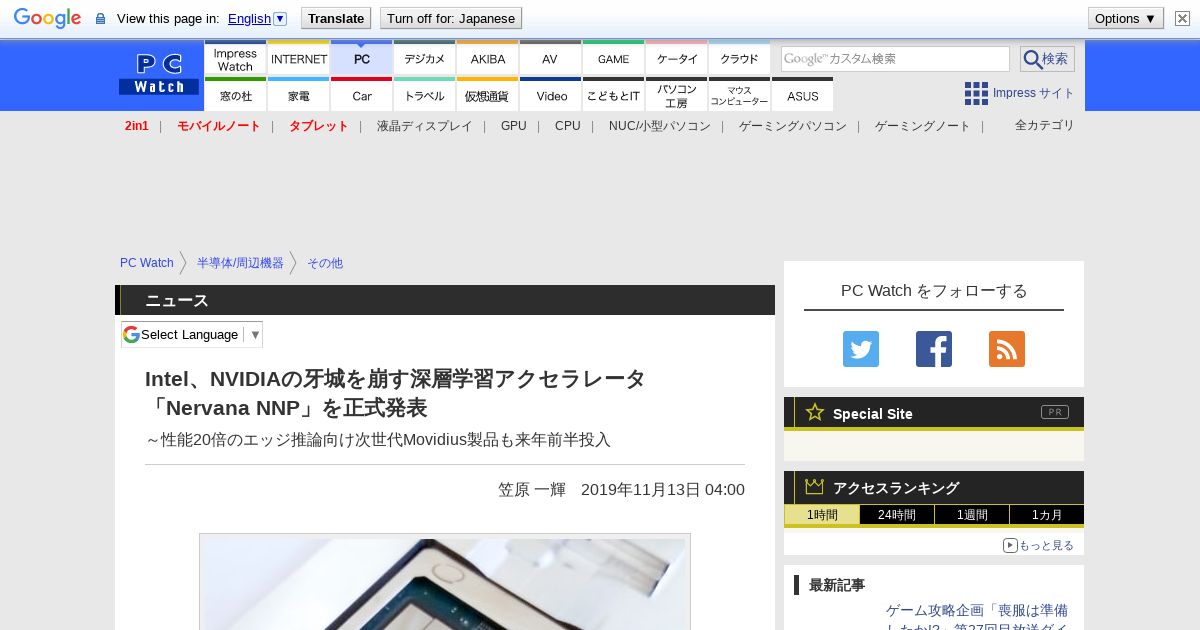Viewport: 1200px width, 630px height.
Task: Open the Impress sites grid icon
Action: tap(976, 93)
